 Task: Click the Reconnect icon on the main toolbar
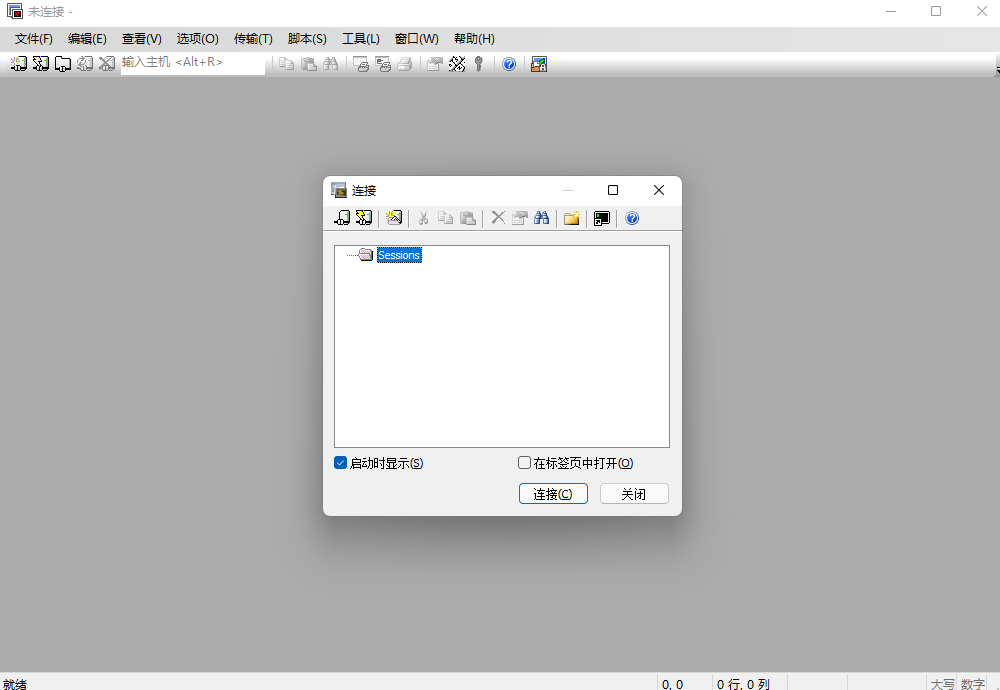pos(85,63)
